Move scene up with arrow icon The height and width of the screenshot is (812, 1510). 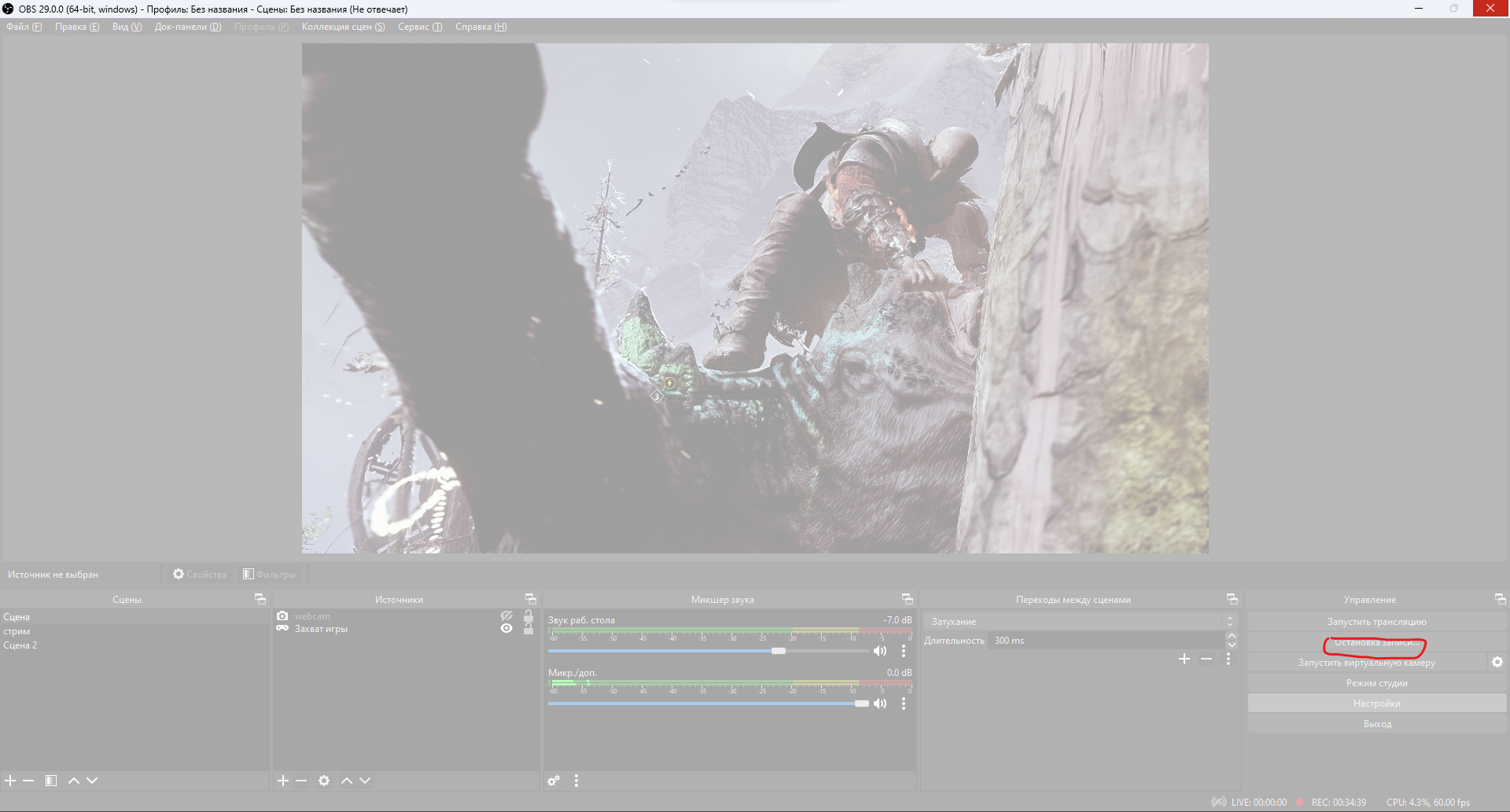(74, 781)
